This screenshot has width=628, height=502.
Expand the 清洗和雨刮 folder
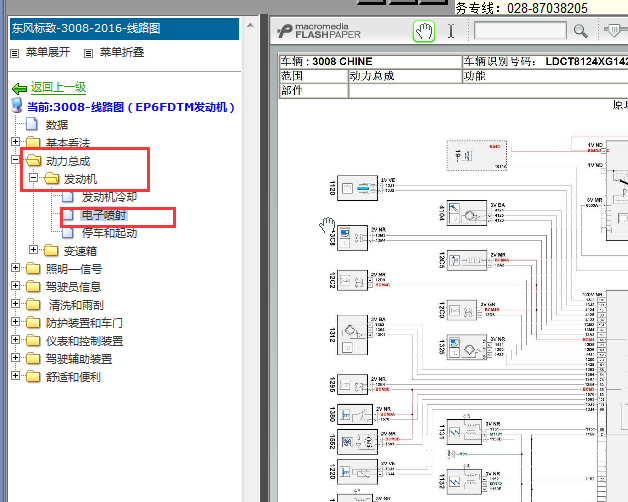(15, 303)
